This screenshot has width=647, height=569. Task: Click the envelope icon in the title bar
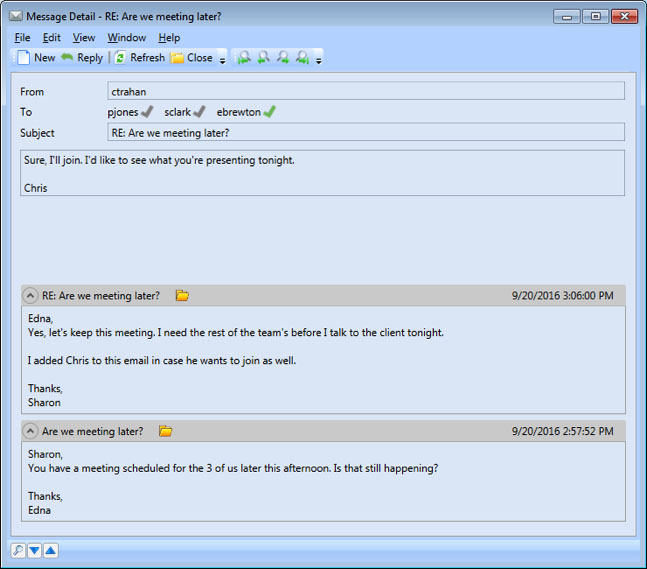[x=16, y=16]
